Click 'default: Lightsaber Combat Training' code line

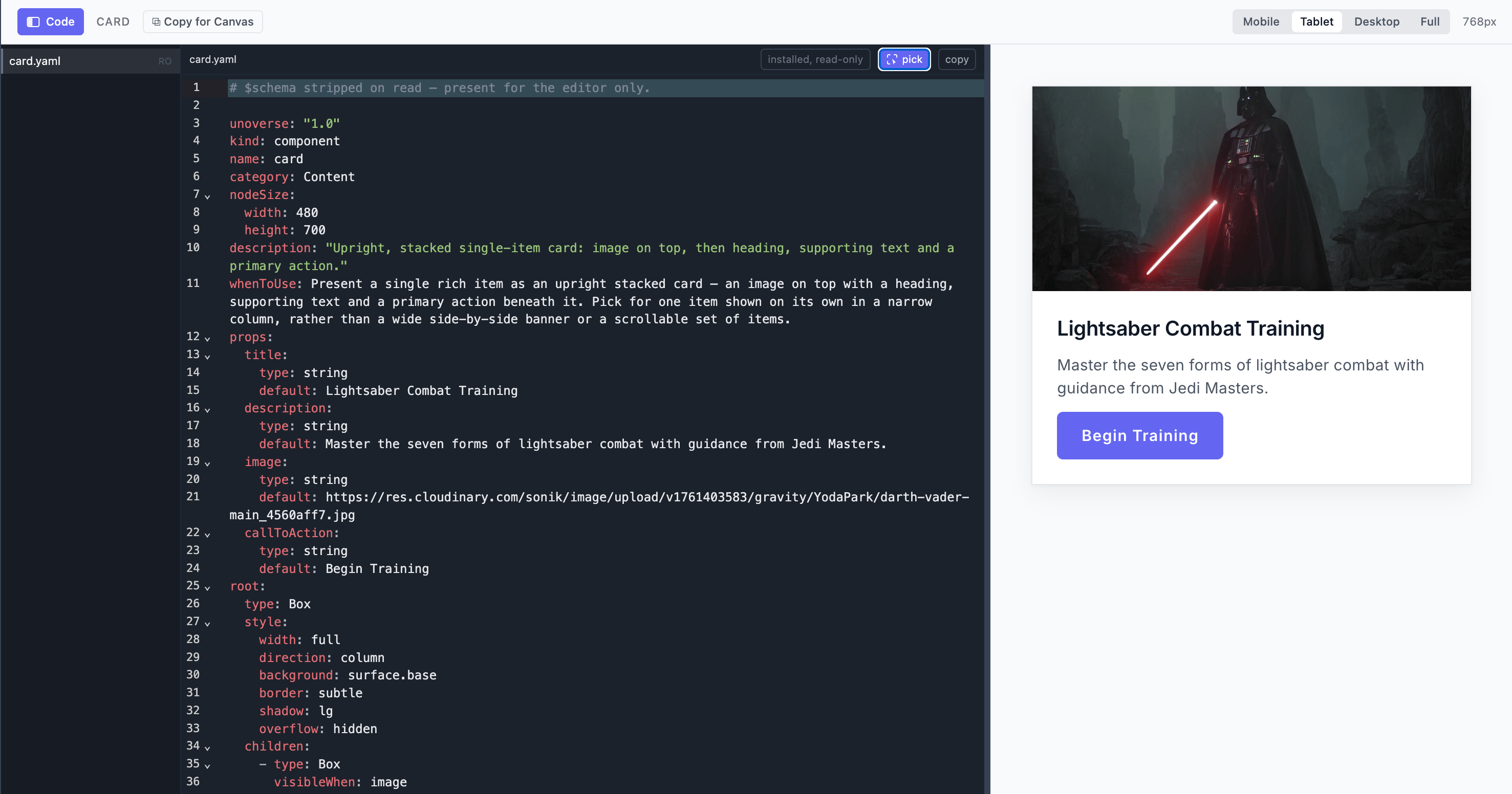tap(388, 391)
